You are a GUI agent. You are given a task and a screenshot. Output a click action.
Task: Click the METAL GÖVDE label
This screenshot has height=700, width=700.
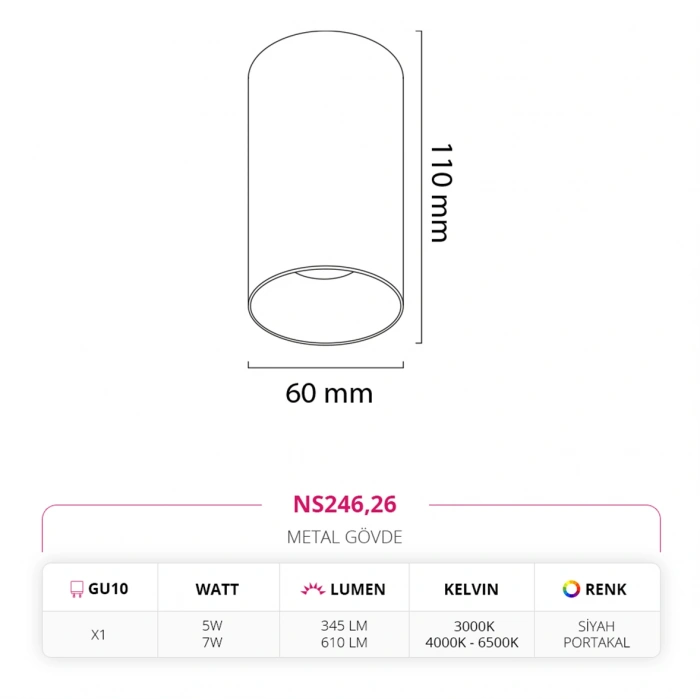[x=344, y=537]
